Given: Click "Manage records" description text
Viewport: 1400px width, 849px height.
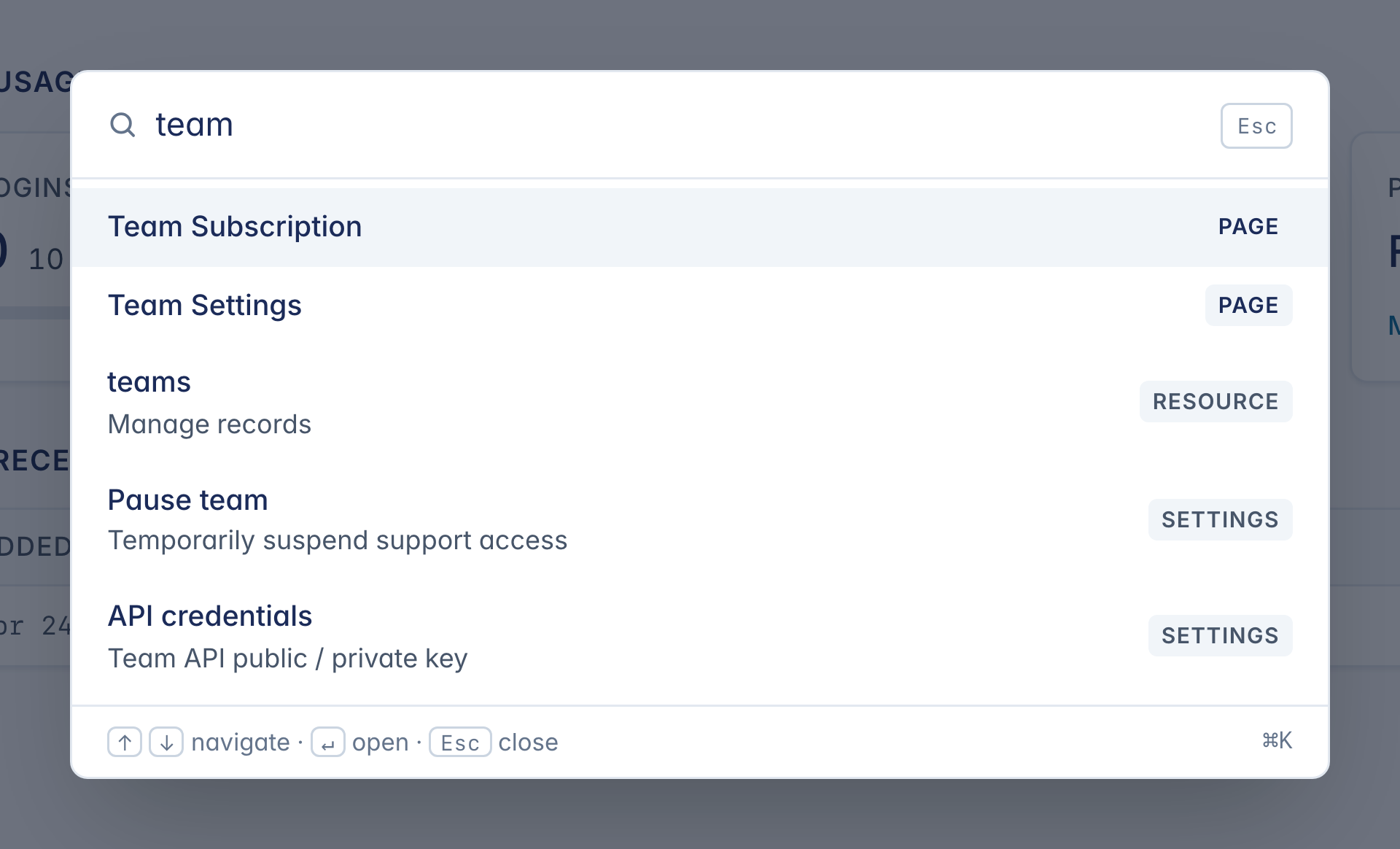Looking at the screenshot, I should (x=210, y=424).
